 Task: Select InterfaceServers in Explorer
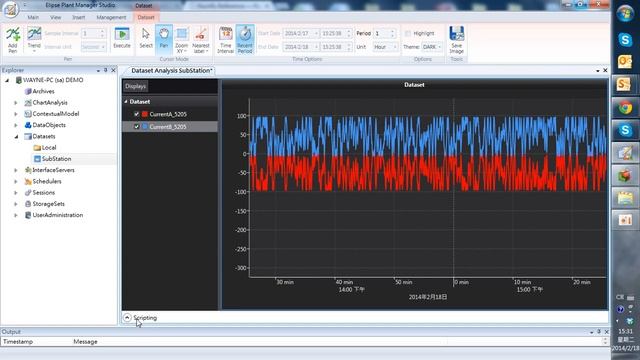(53, 170)
